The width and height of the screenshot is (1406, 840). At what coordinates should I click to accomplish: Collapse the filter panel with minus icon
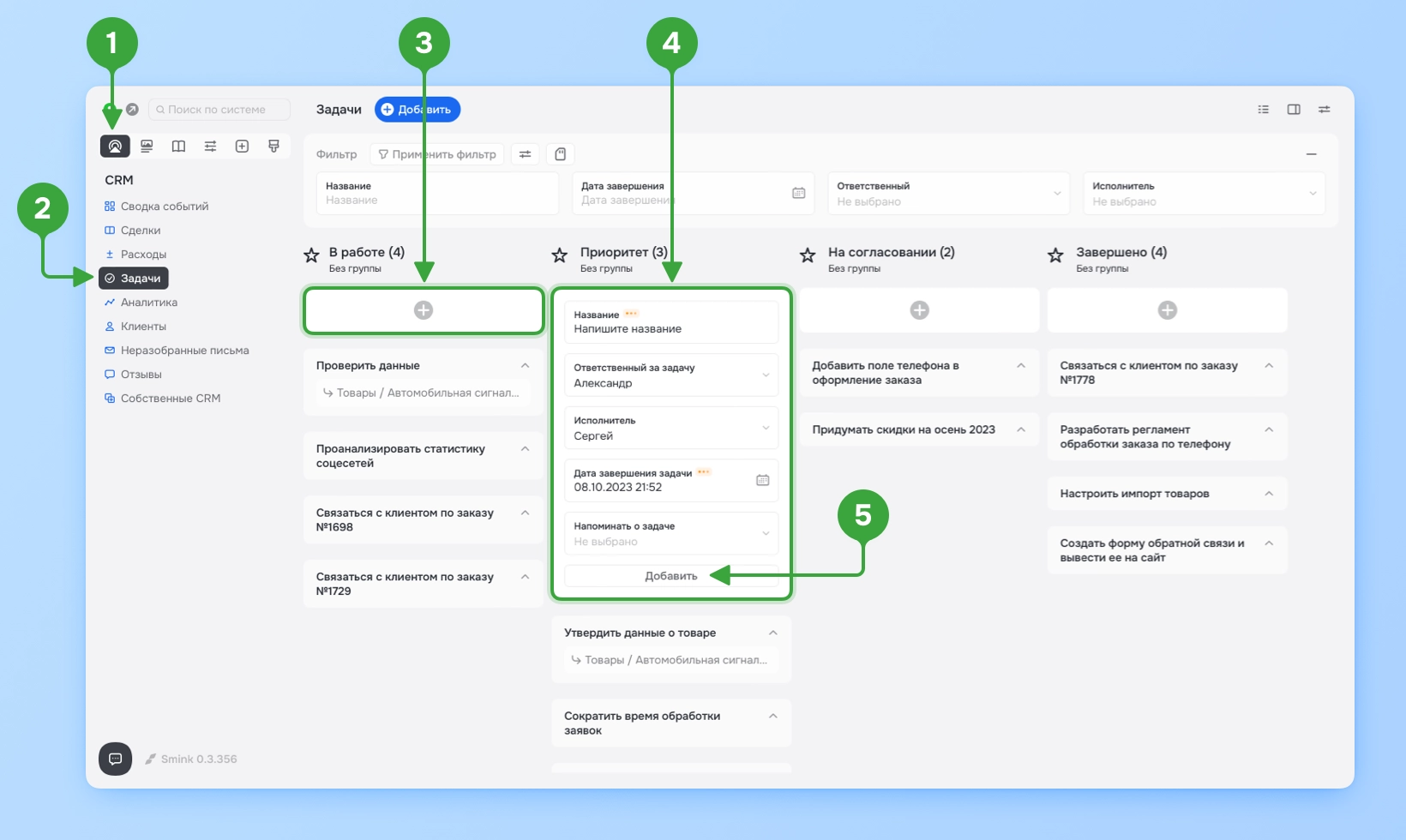tap(1311, 154)
